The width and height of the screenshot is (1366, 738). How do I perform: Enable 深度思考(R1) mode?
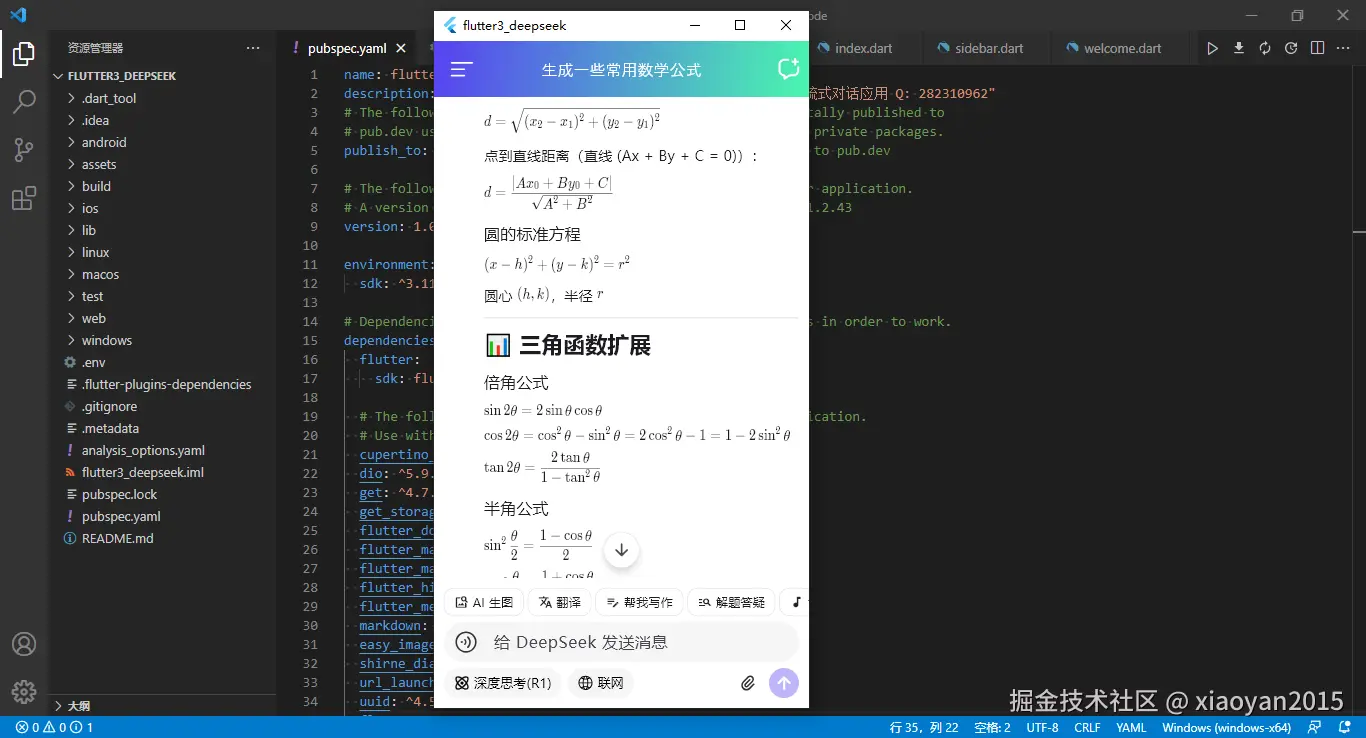click(x=502, y=682)
